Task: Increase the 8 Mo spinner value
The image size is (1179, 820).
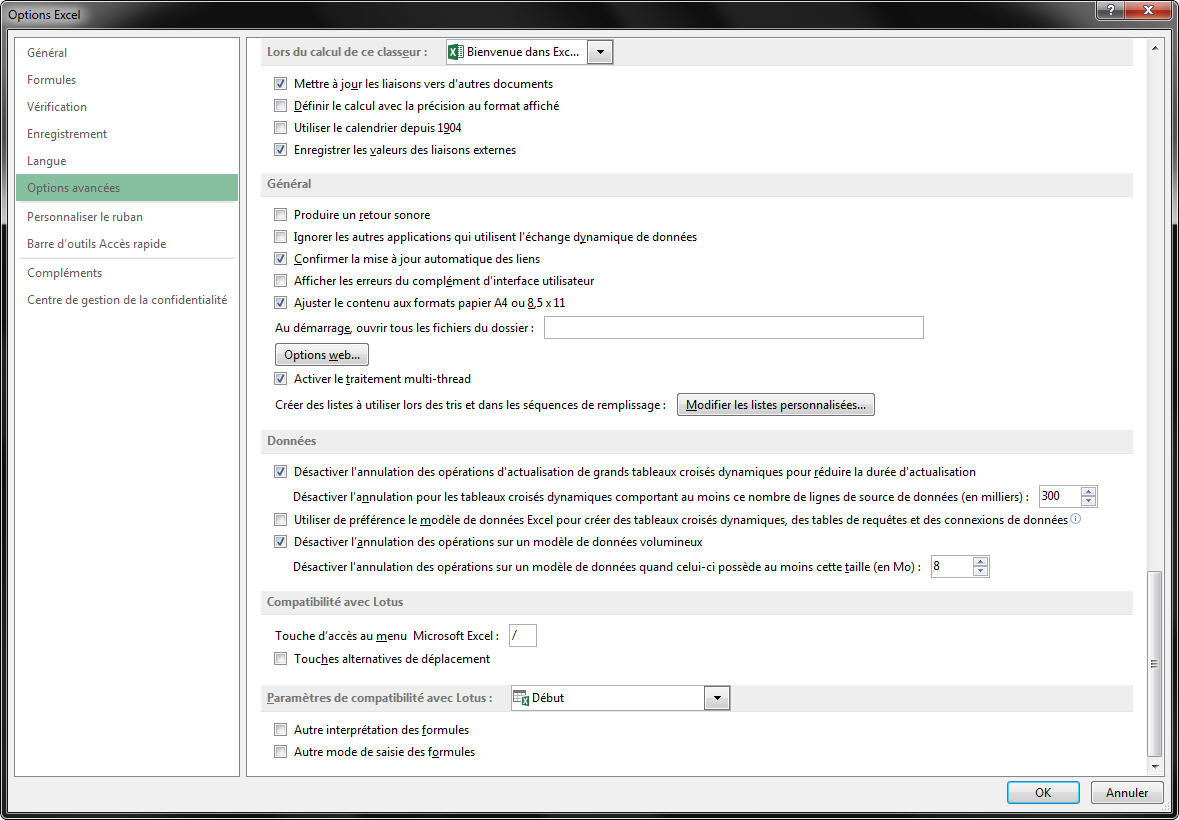Action: [980, 561]
